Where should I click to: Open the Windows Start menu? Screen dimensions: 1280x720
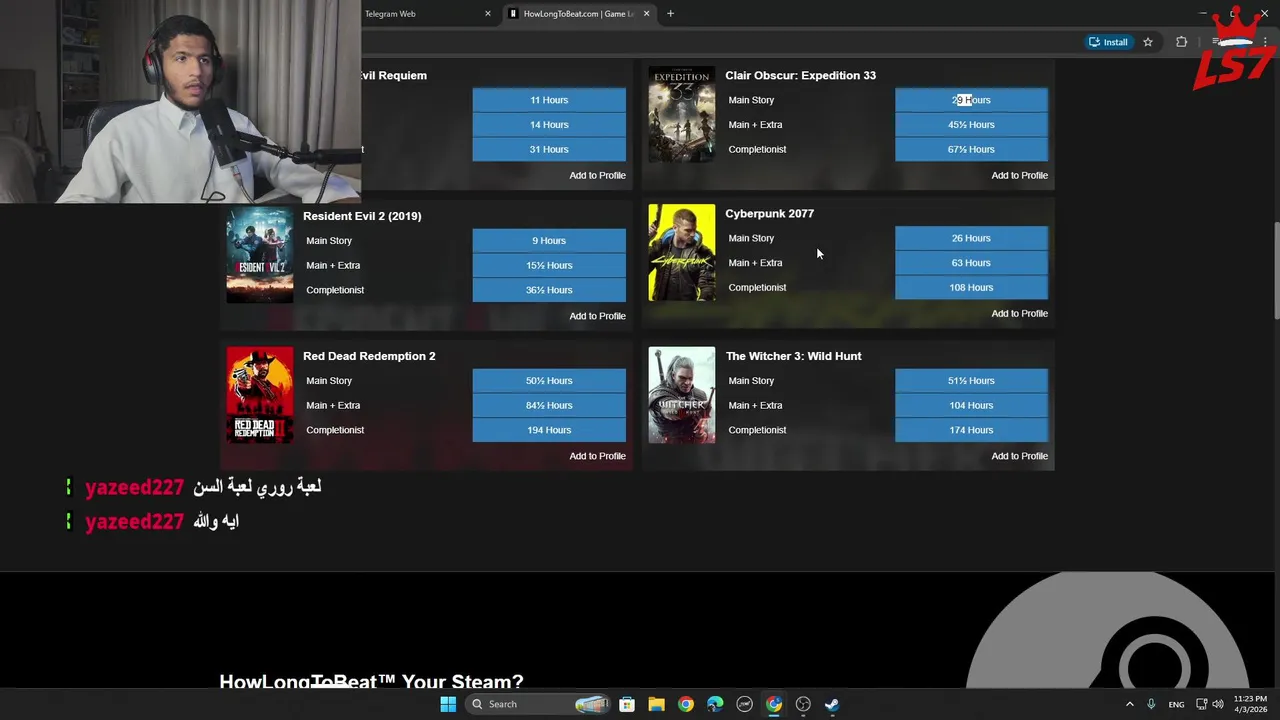[x=448, y=704]
